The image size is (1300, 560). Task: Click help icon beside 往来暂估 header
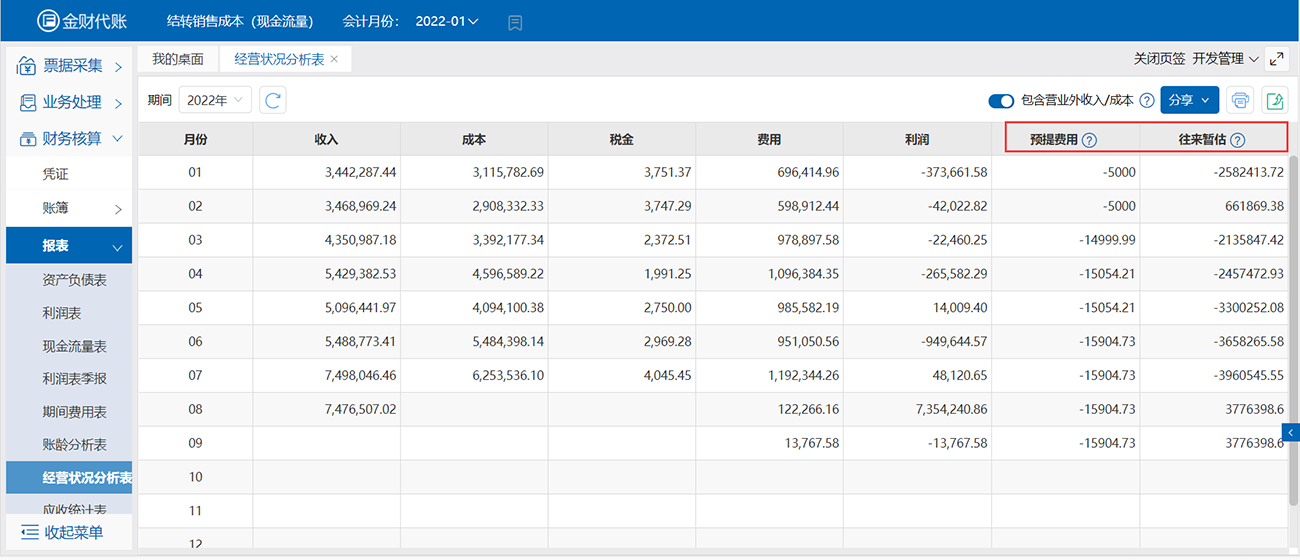pos(1238,140)
